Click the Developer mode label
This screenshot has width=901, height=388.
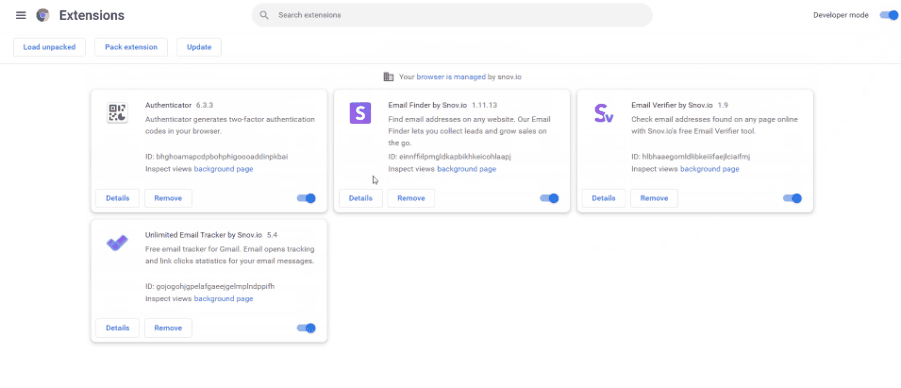pos(841,16)
